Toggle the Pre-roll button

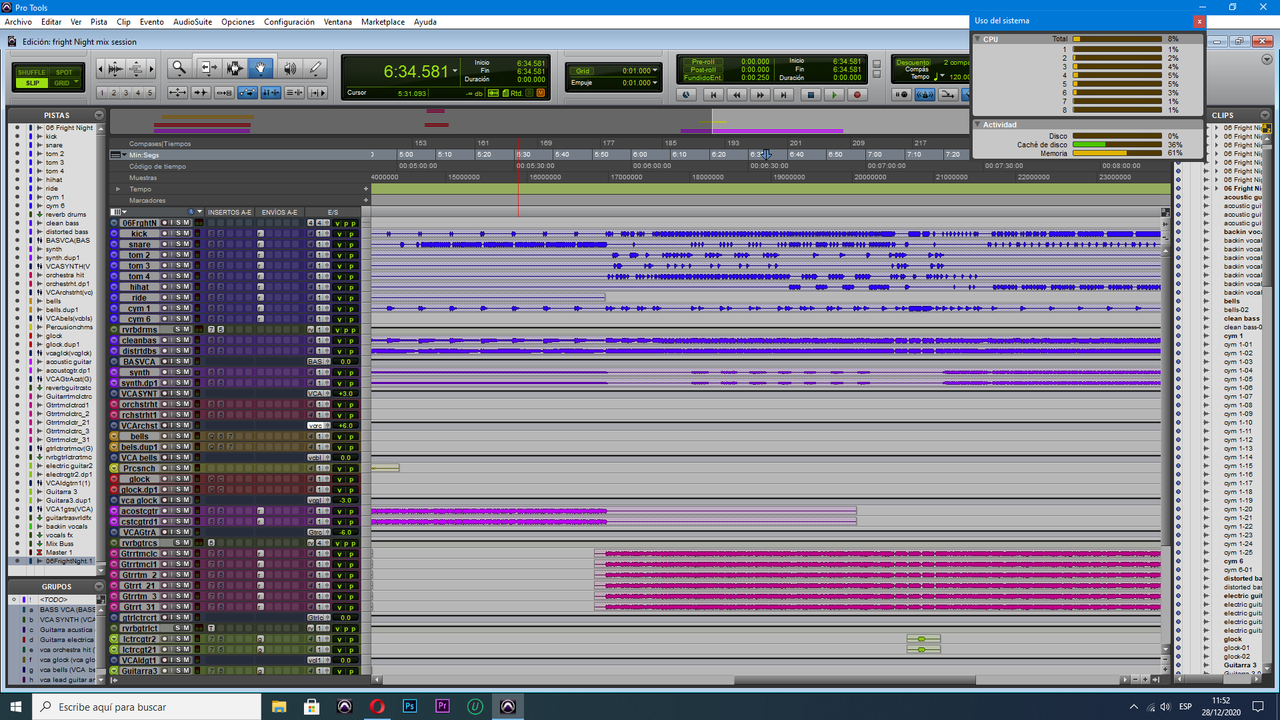coord(703,61)
